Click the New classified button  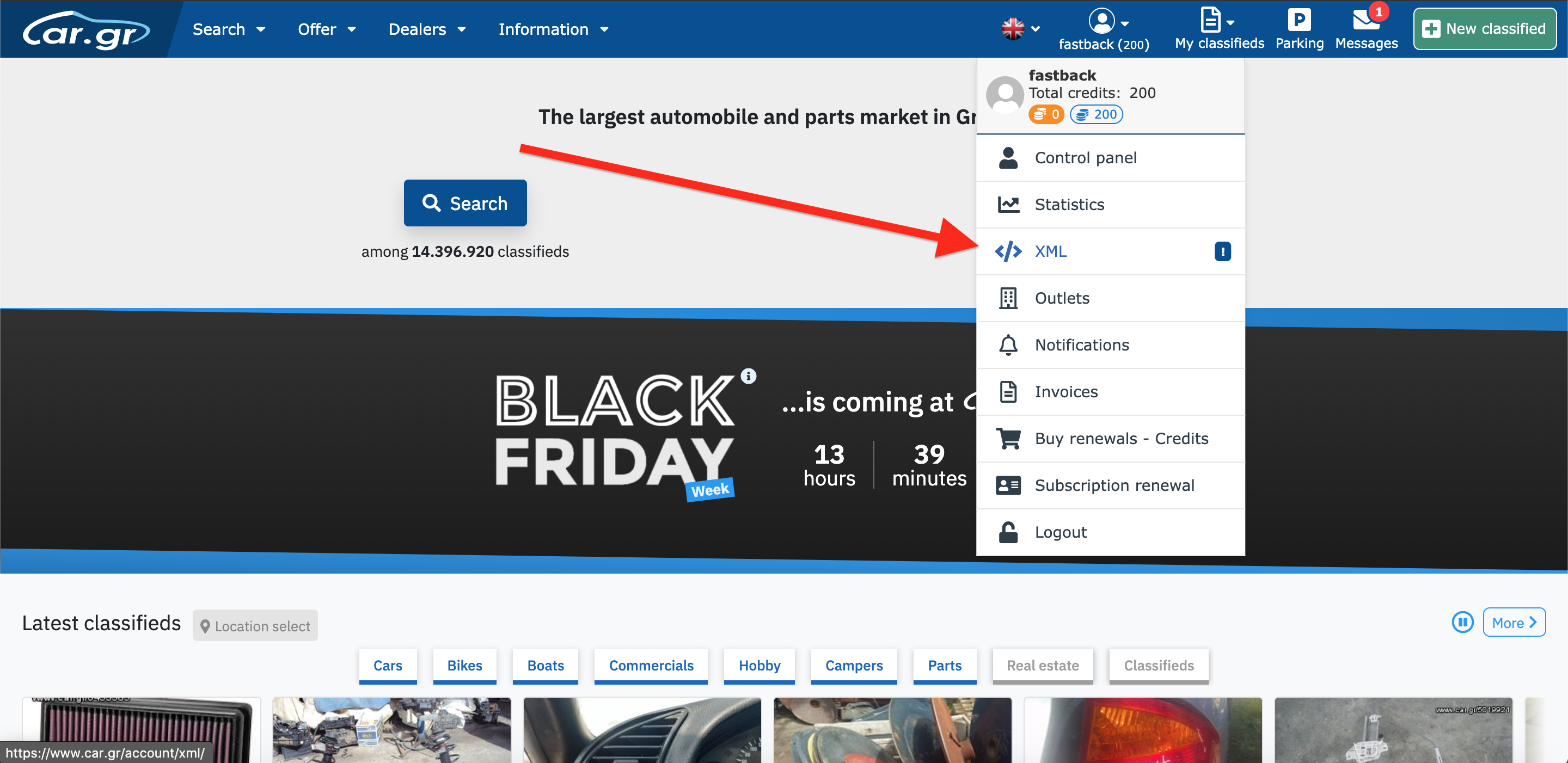[x=1484, y=29]
